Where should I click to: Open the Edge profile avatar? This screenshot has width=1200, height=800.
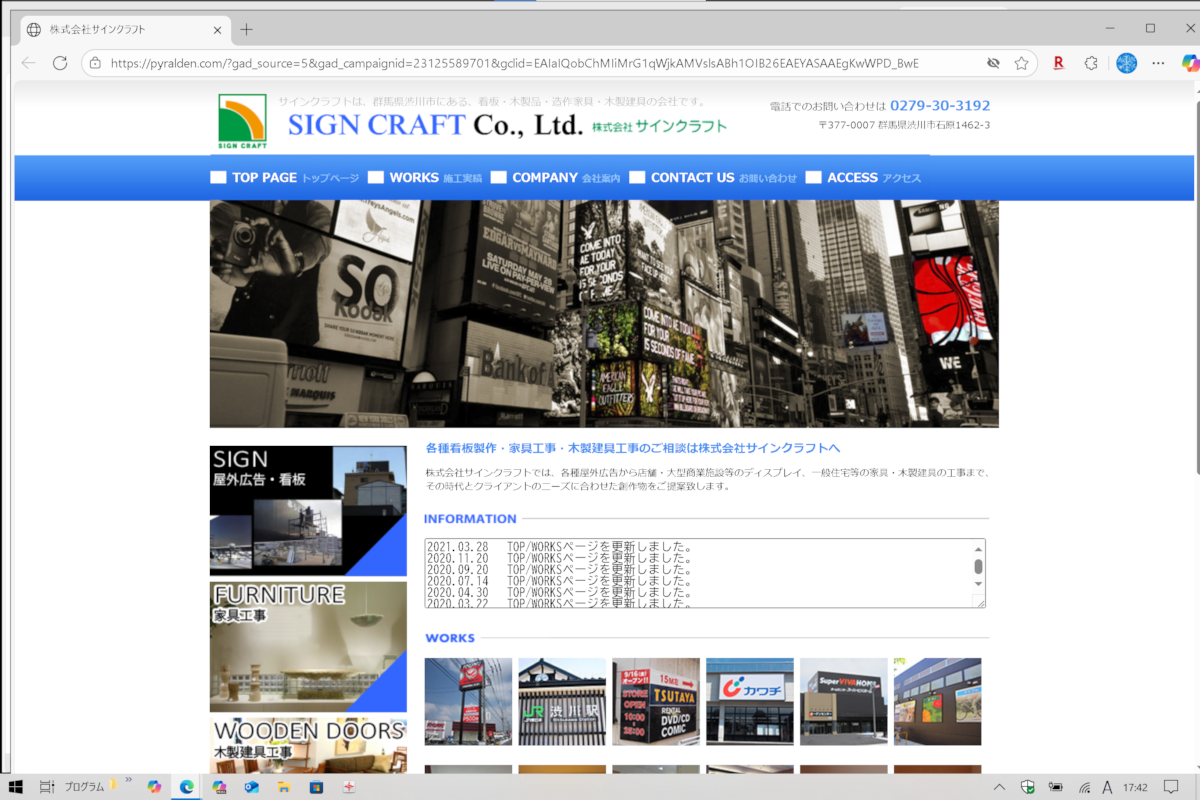1126,63
